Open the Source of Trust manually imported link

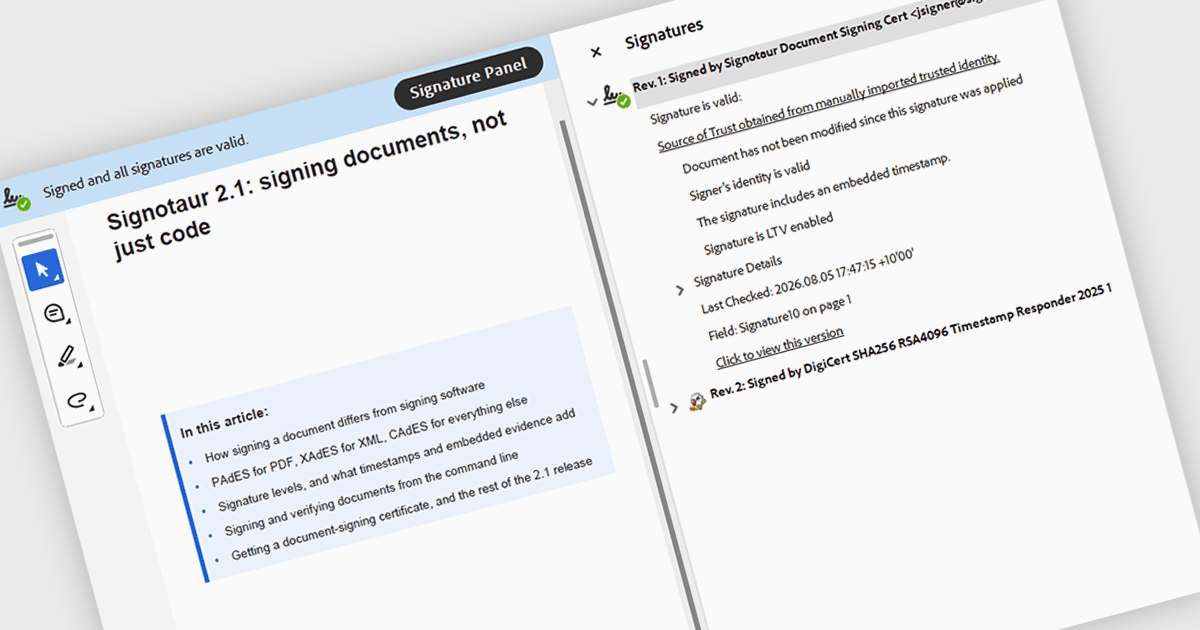tap(828, 102)
